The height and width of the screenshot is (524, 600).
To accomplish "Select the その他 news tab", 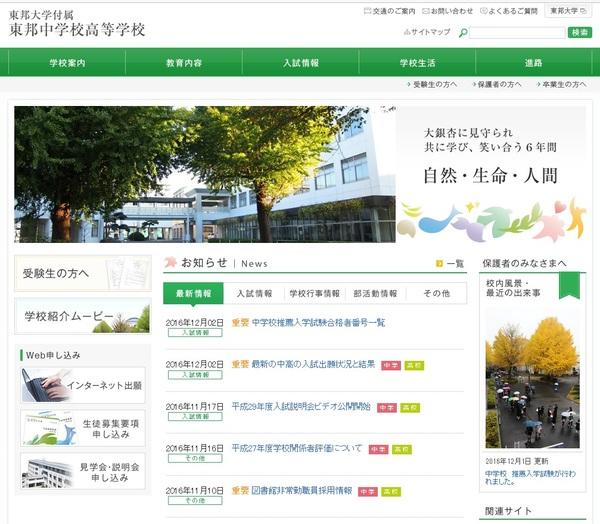I will (x=436, y=294).
